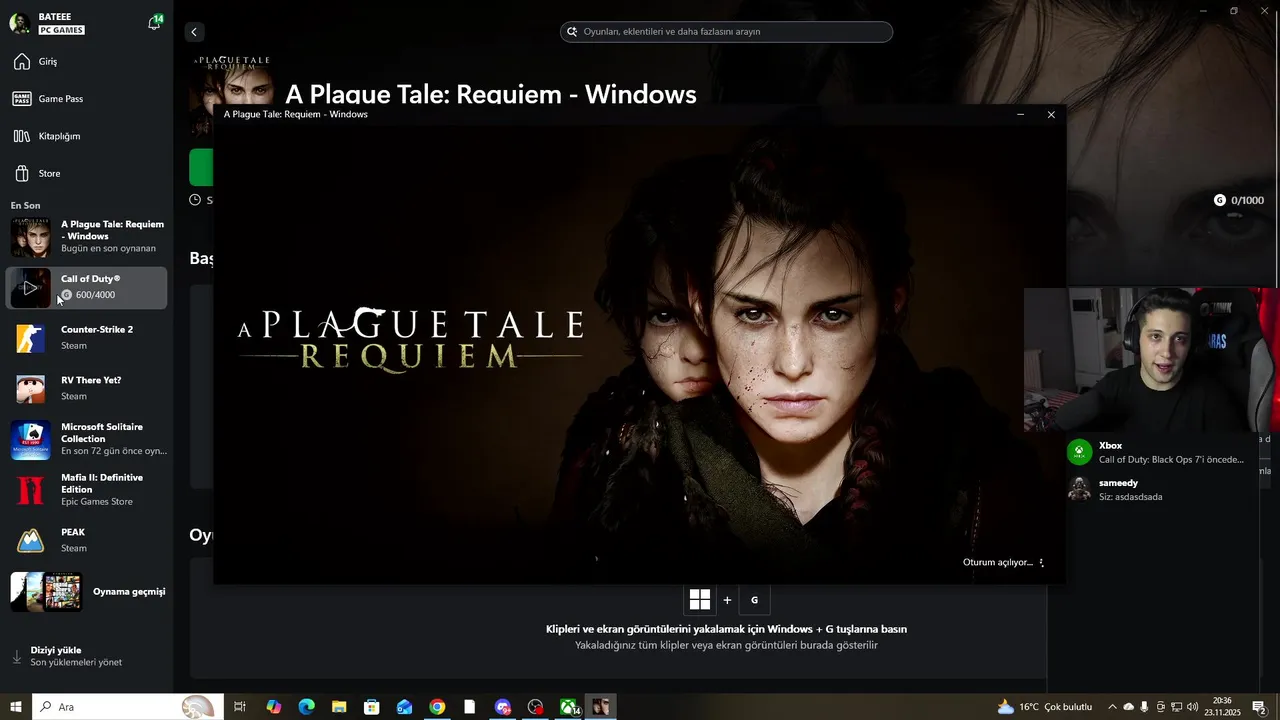
Task: Open the notifications bell in Xbox app
Action: click(x=154, y=23)
